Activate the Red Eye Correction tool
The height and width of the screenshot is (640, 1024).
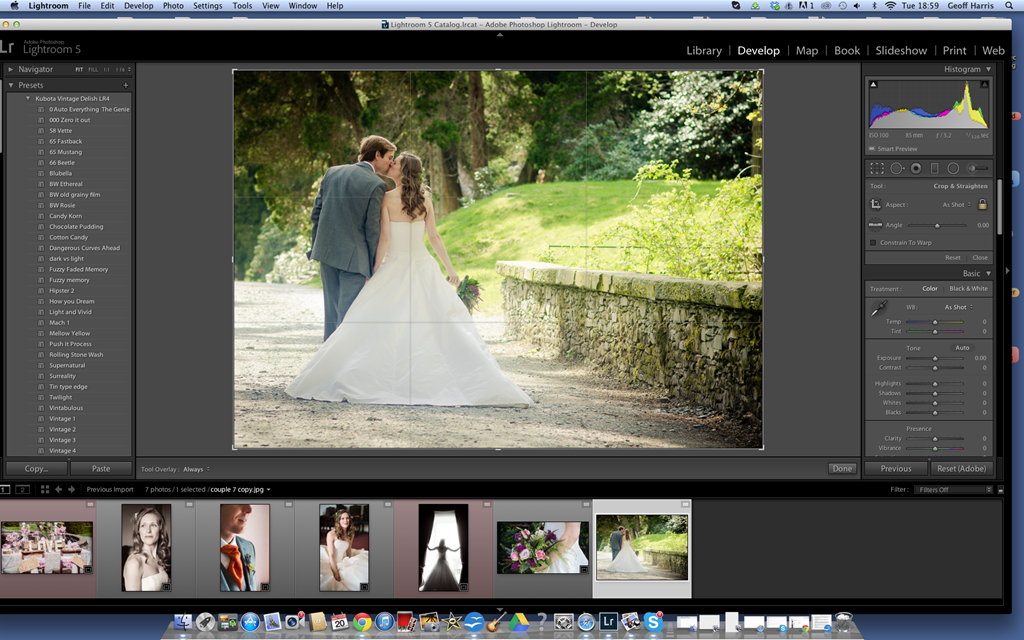915,168
